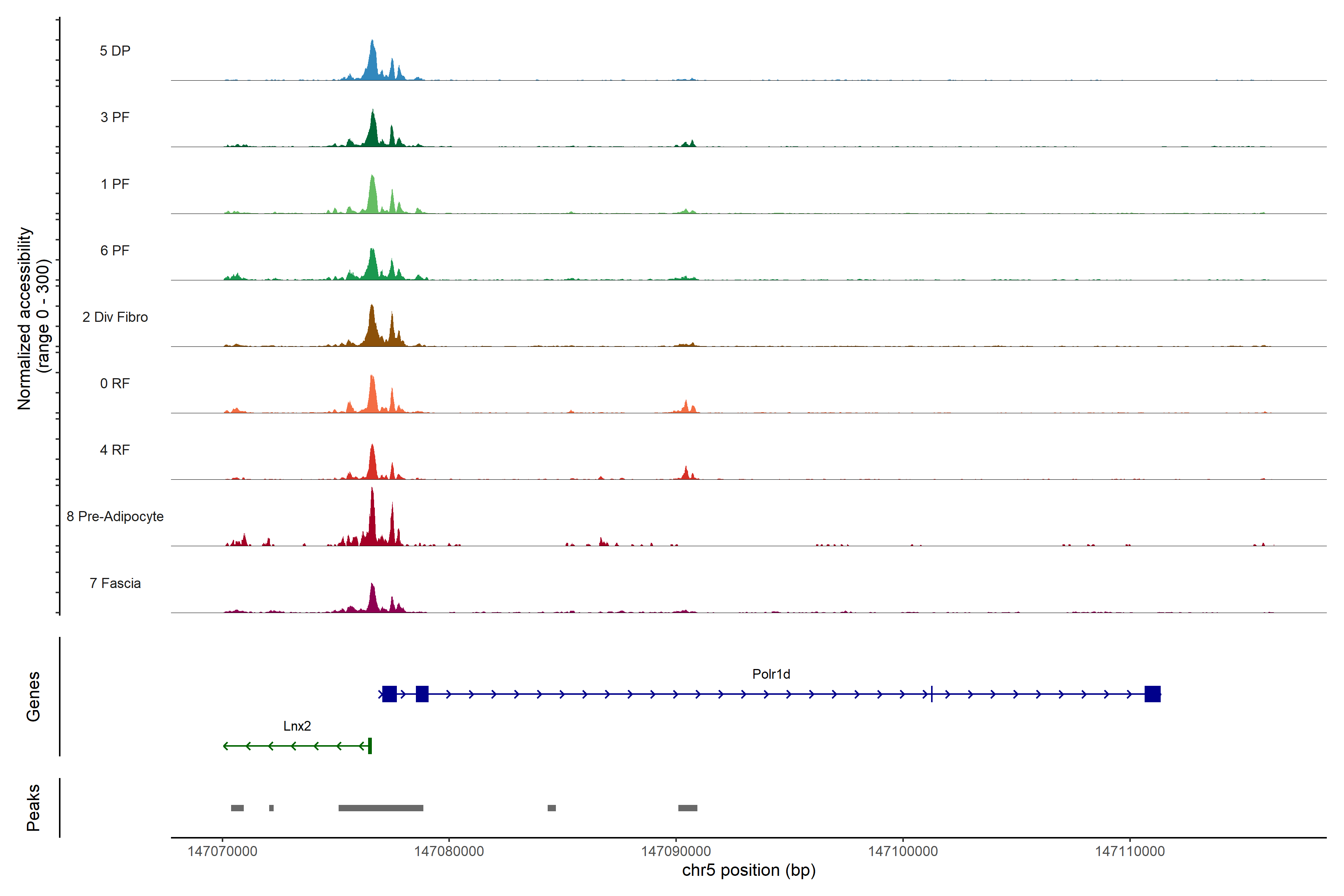This screenshot has width=1344, height=896.
Task: Click the green Lnx2 exon marker
Action: (x=370, y=746)
